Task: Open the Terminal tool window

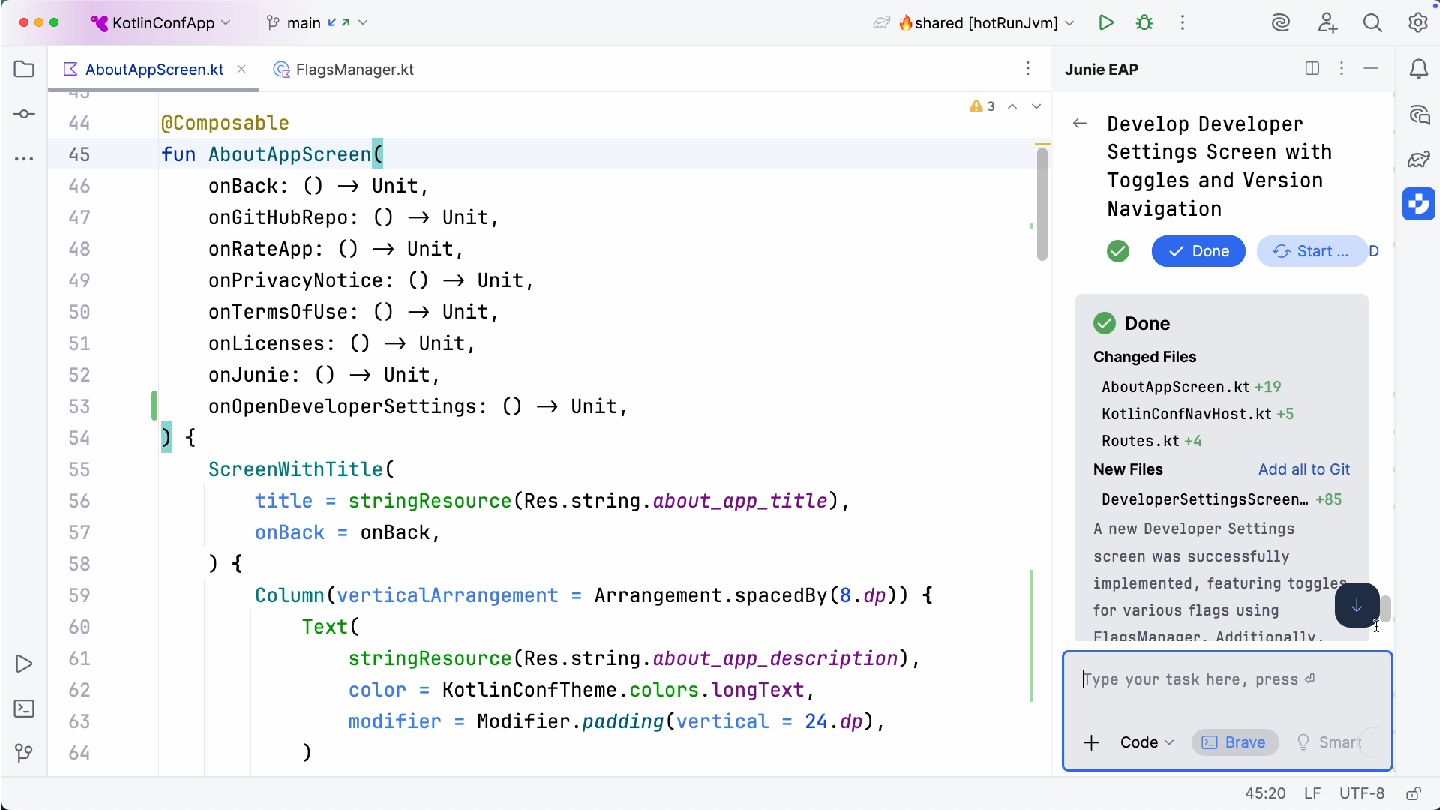Action: [x=23, y=709]
